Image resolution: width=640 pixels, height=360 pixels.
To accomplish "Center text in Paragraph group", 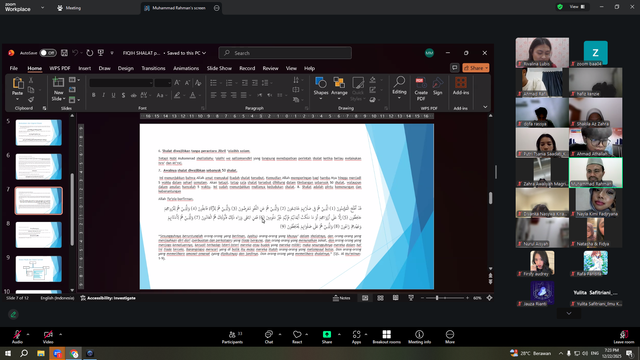I will point(223,95).
